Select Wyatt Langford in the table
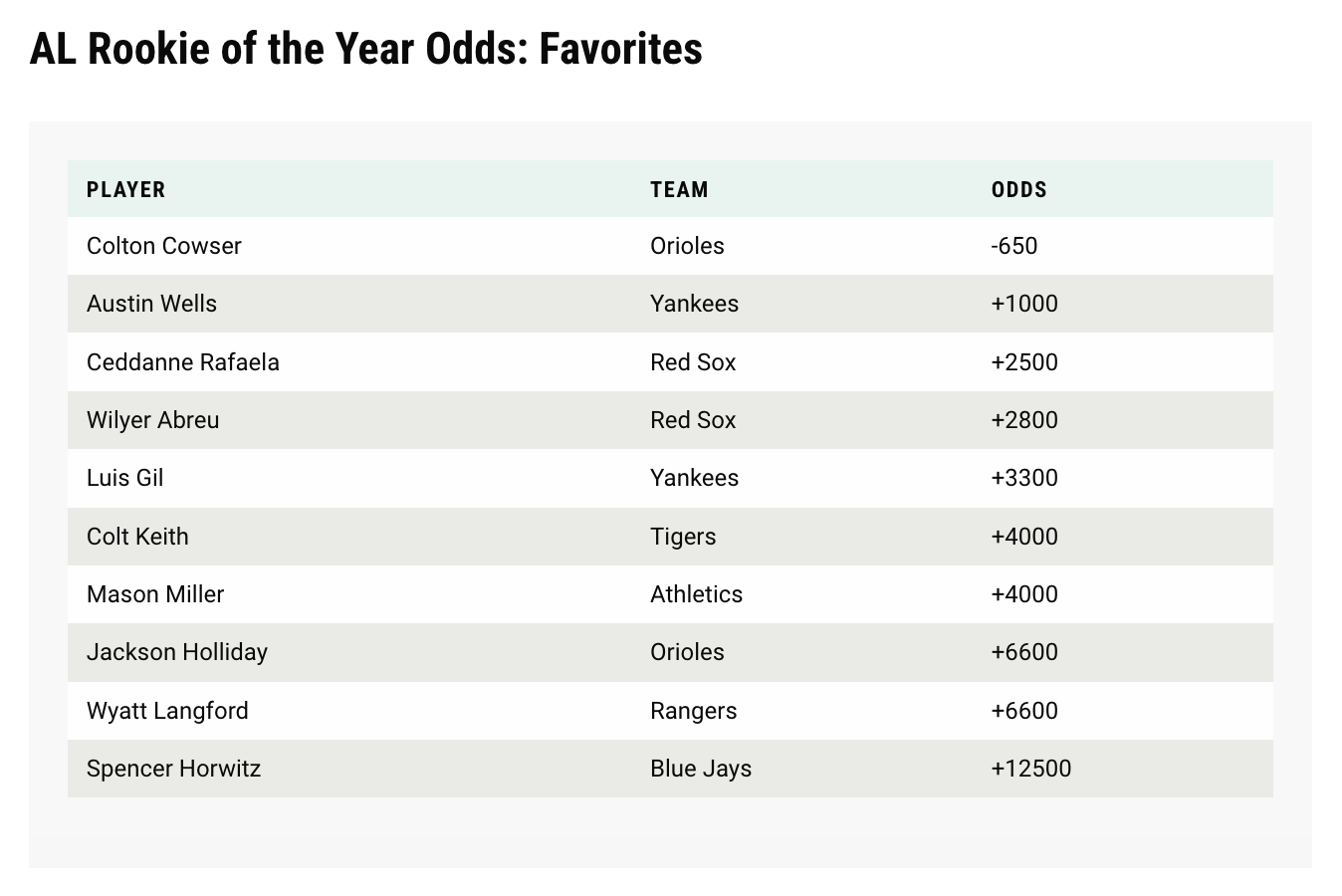The height and width of the screenshot is (896, 1342). click(x=167, y=711)
